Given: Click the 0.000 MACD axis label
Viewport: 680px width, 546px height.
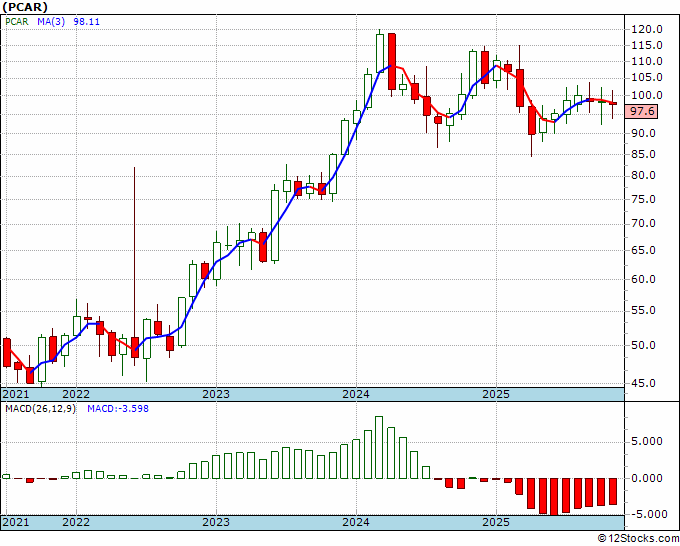Looking at the screenshot, I should [x=649, y=478].
